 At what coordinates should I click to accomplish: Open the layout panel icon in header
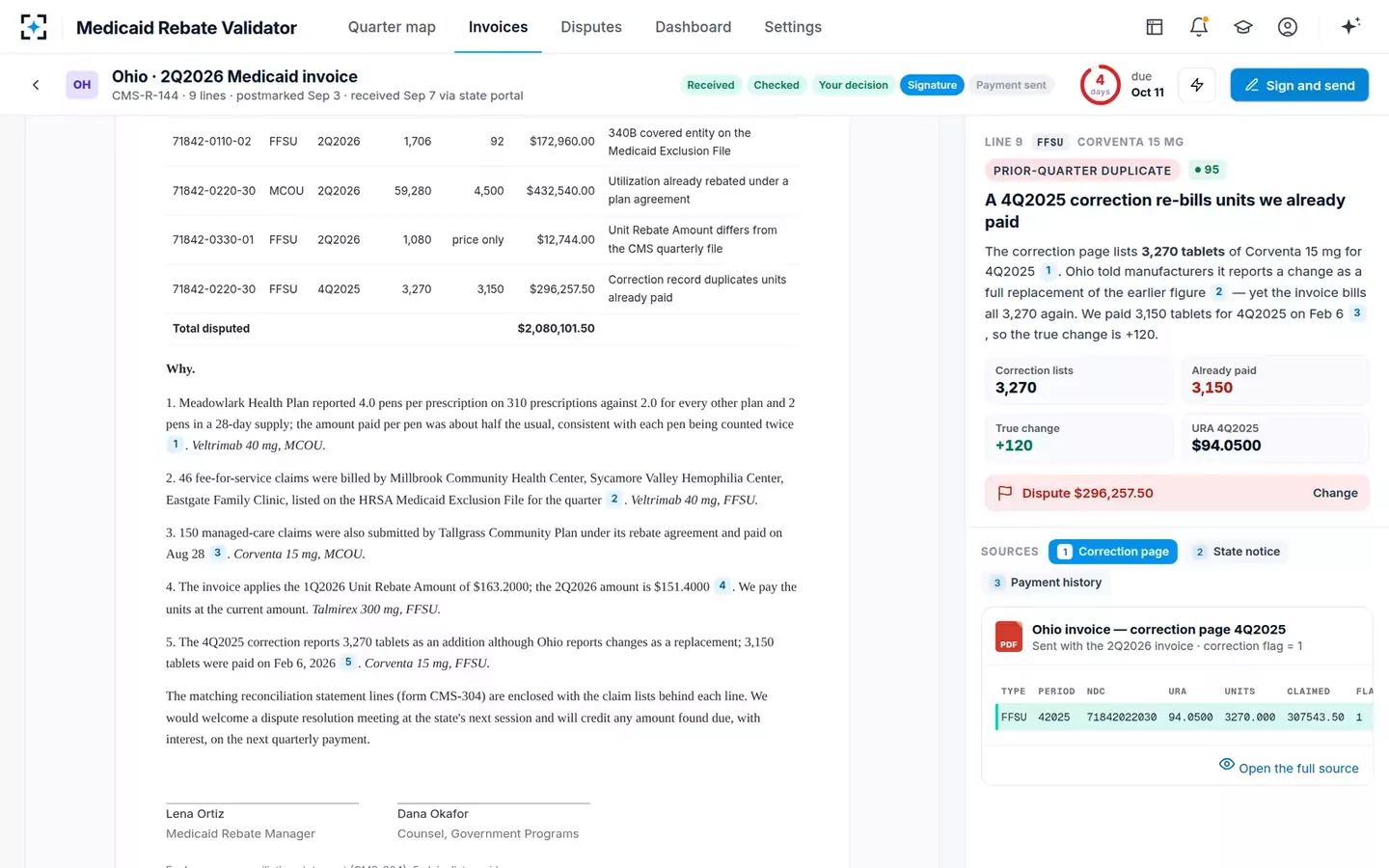click(1155, 27)
